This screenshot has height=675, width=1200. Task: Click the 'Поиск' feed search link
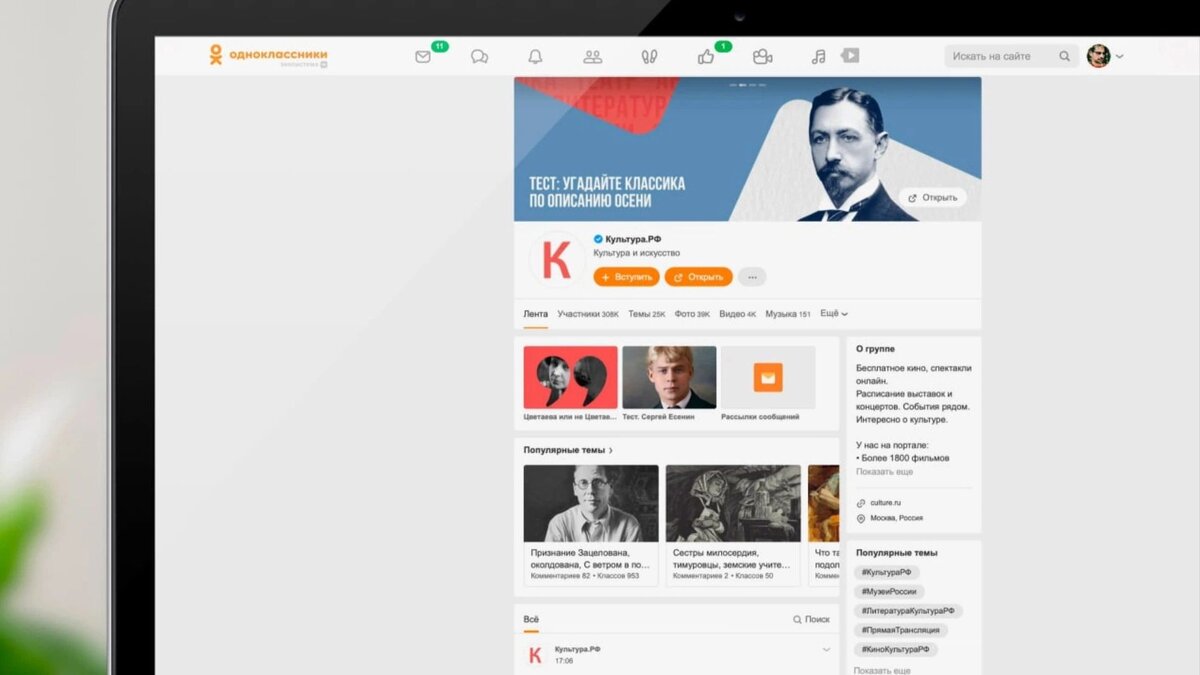[811, 619]
